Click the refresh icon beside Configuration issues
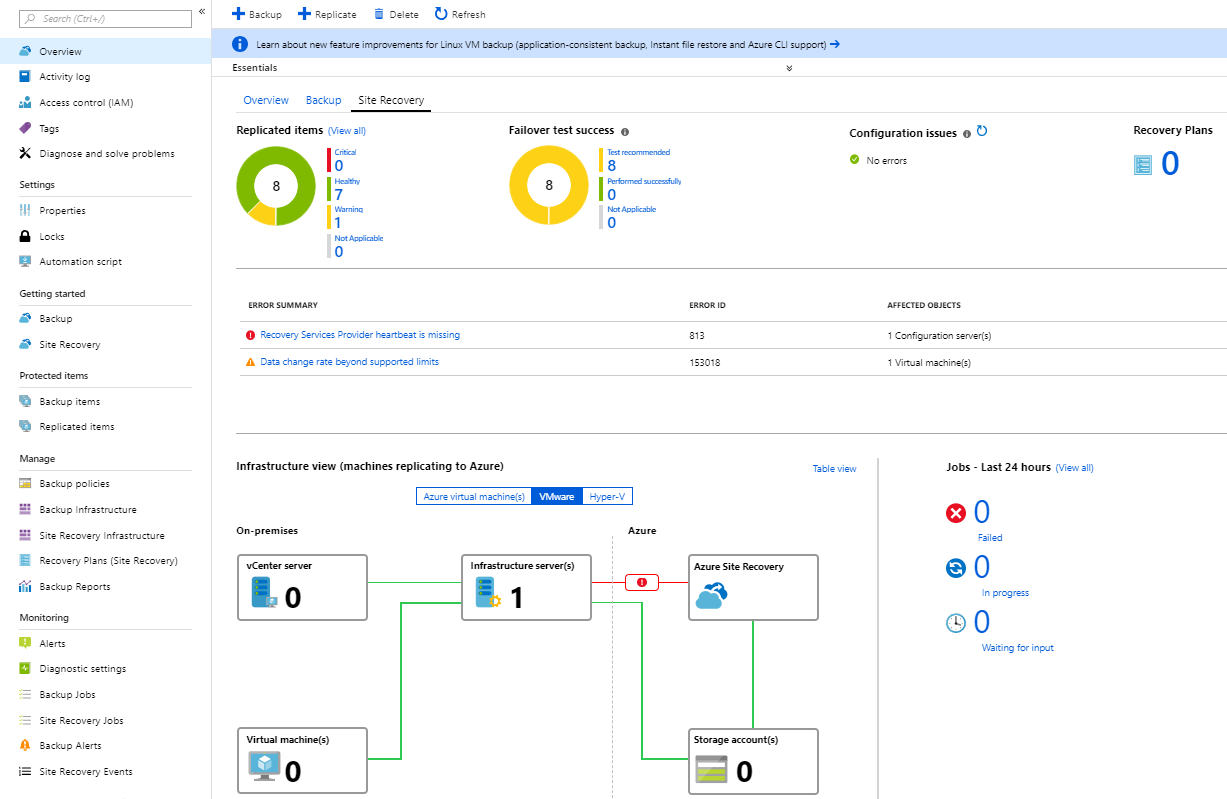Screen dimensions: 1227x799 tap(981, 131)
